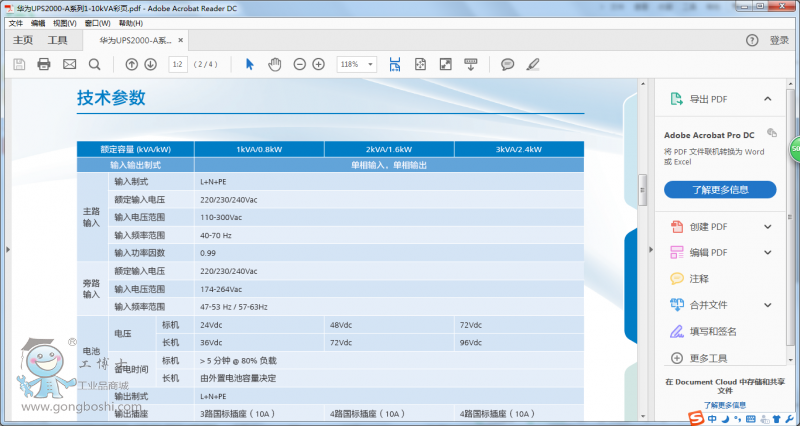Expand the 合并文件 section
This screenshot has height=426, width=800.
[x=768, y=305]
